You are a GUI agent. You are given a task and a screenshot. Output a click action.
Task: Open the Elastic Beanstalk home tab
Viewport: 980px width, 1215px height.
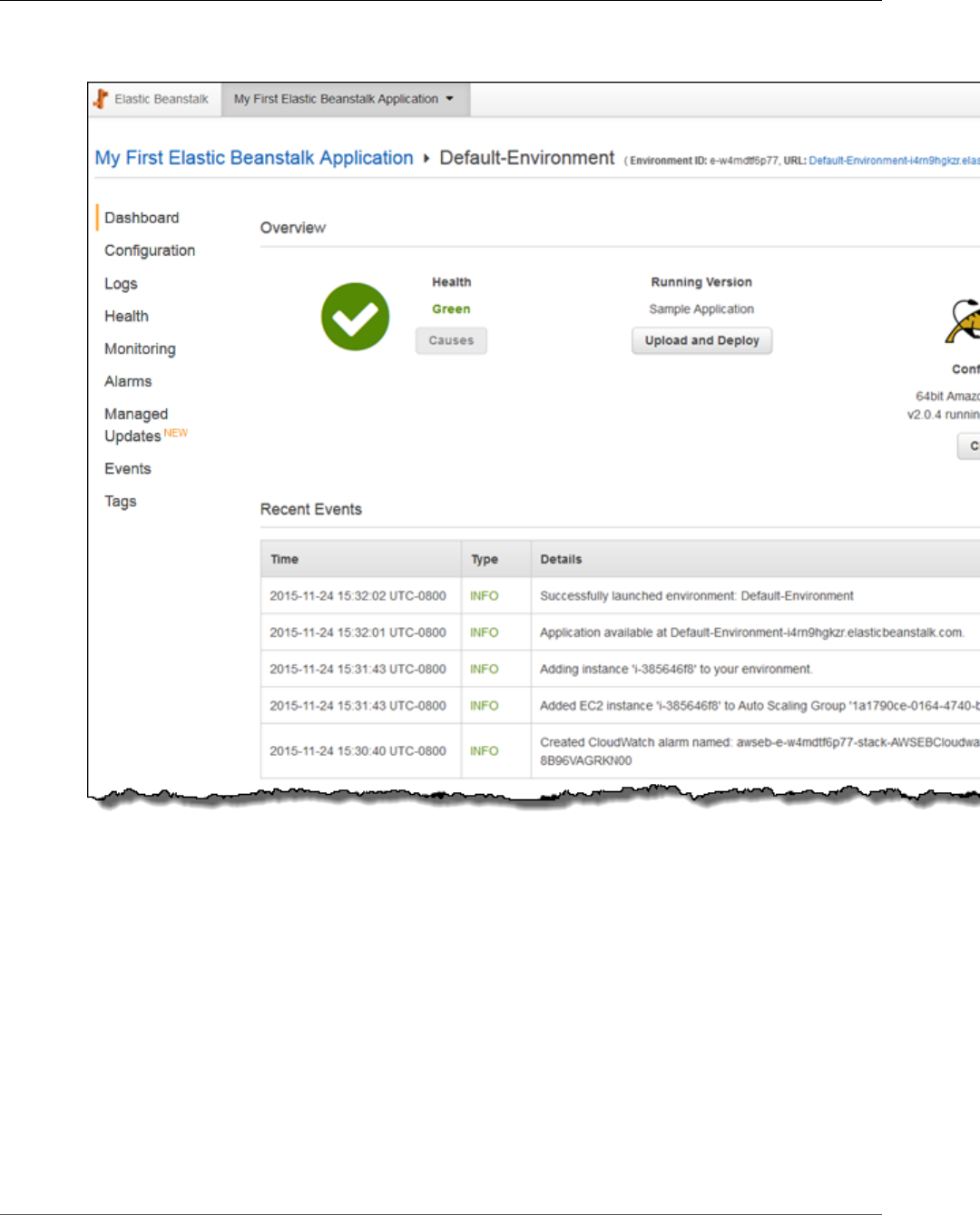pyautogui.click(x=152, y=99)
